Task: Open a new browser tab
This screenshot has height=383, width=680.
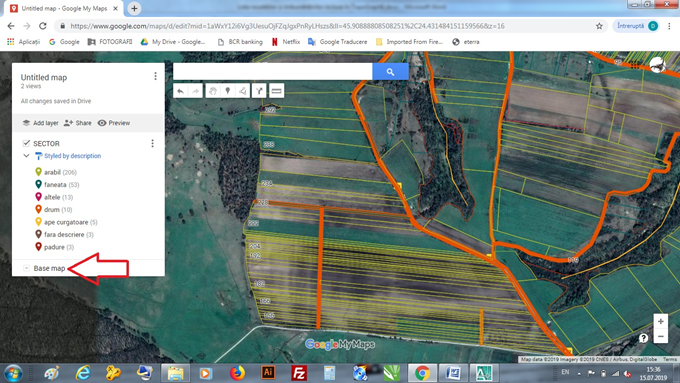Action: click(134, 8)
